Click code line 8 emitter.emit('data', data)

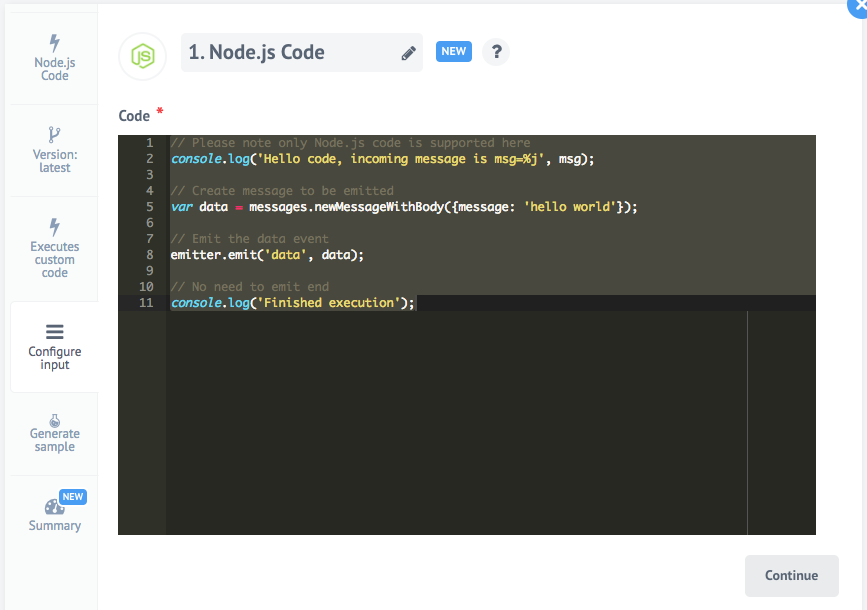[x=267, y=255]
